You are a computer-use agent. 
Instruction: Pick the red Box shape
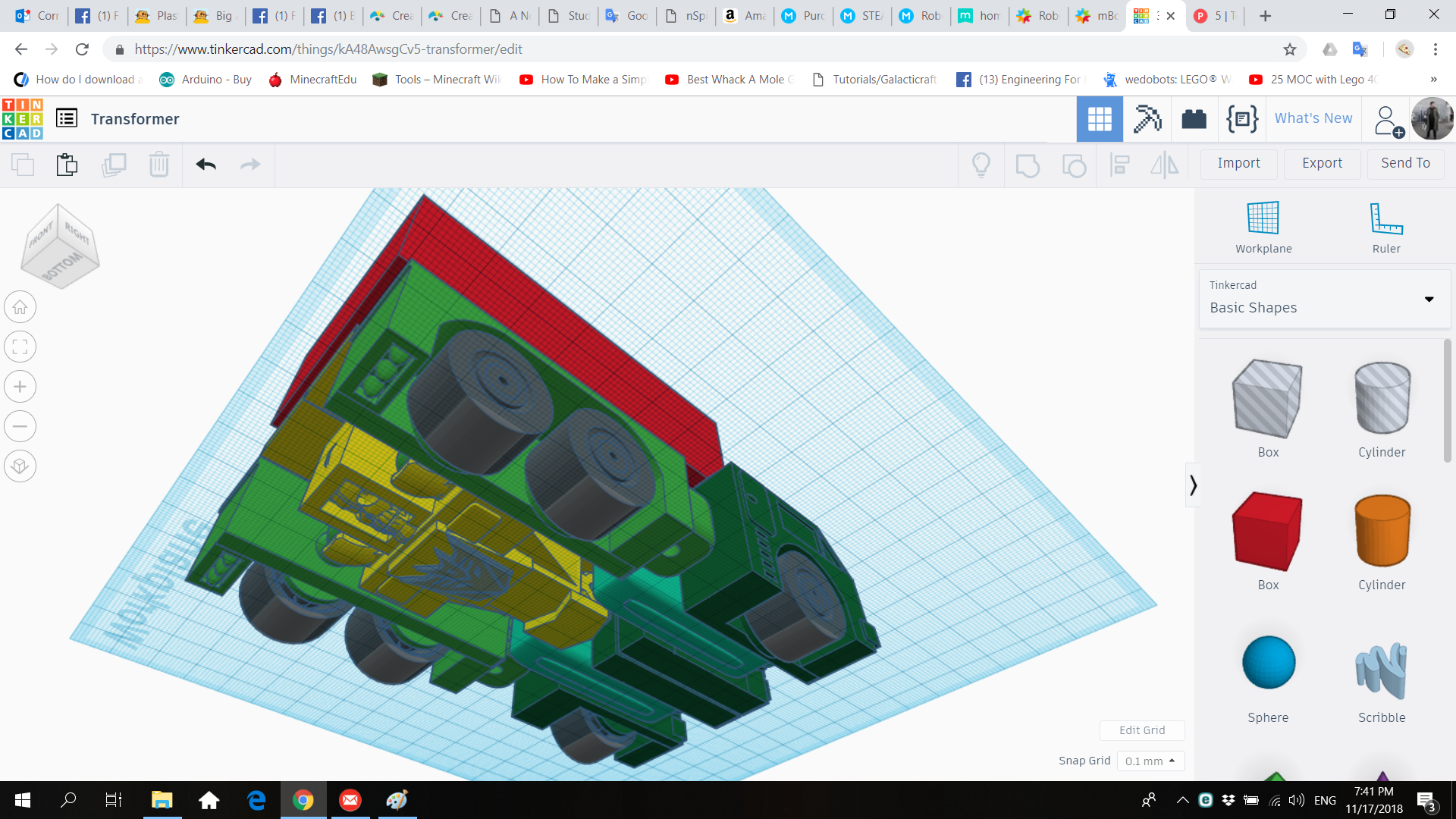click(1267, 531)
